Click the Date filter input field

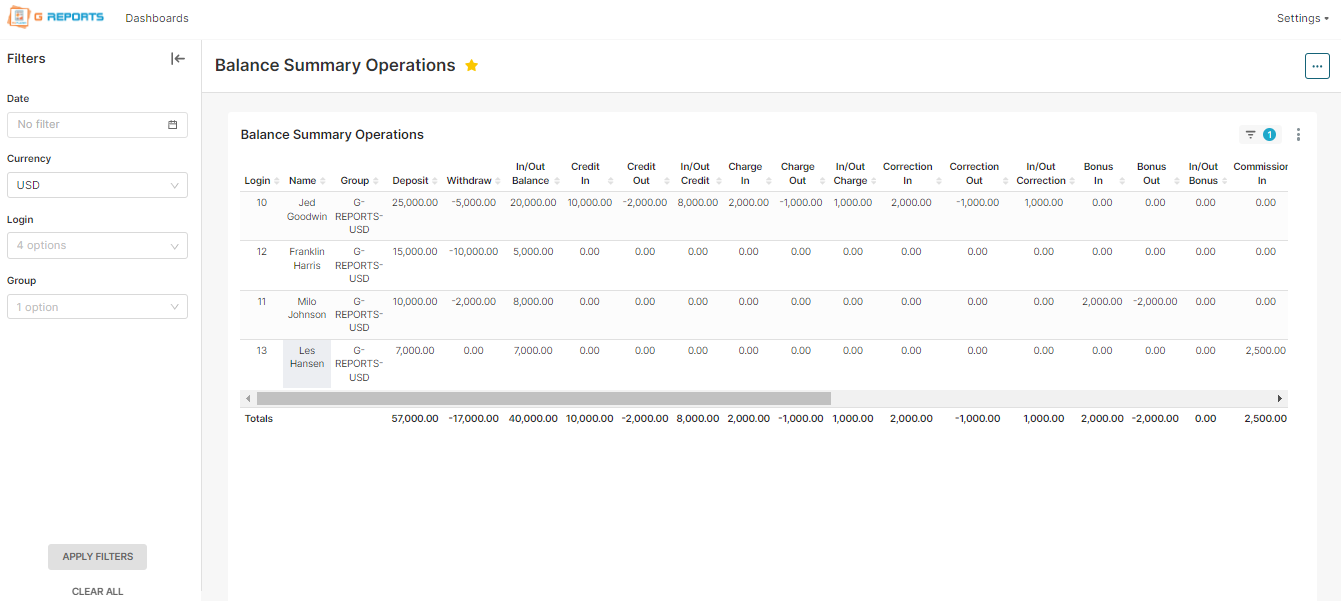click(88, 125)
